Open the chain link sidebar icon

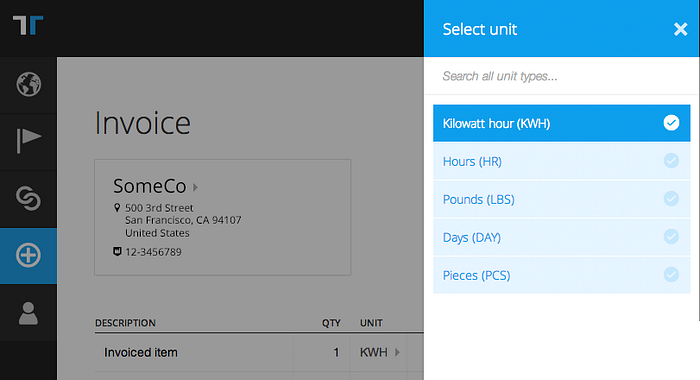[x=29, y=198]
